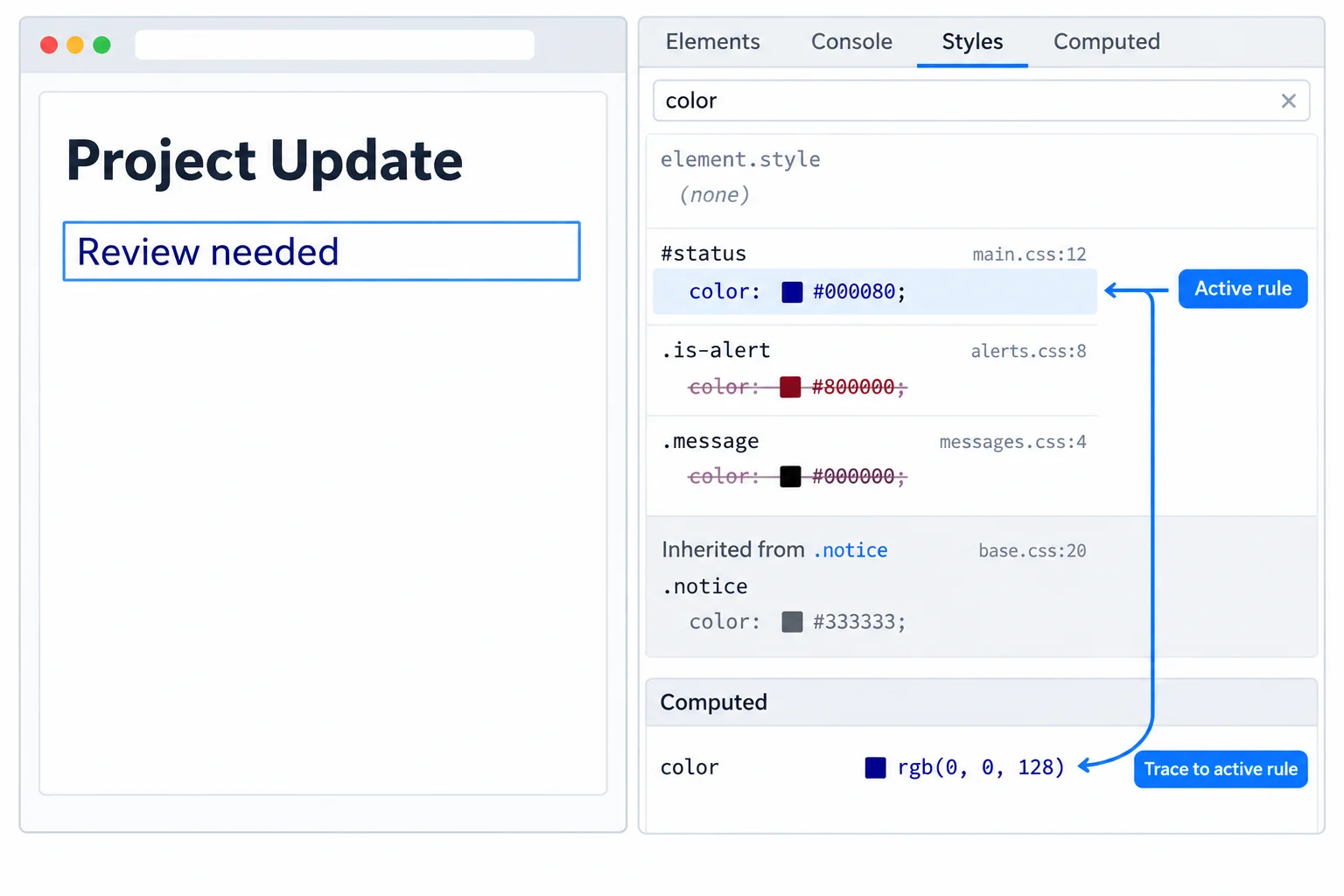Click the #status selector
This screenshot has width=1344, height=896.
pyautogui.click(x=703, y=254)
